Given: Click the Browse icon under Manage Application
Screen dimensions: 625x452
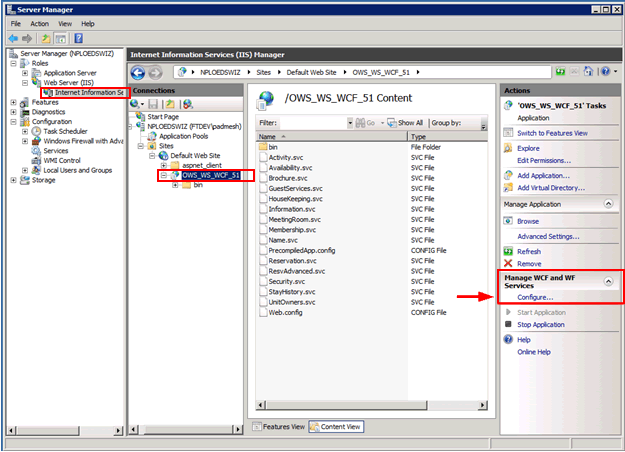Looking at the screenshot, I should [508, 221].
